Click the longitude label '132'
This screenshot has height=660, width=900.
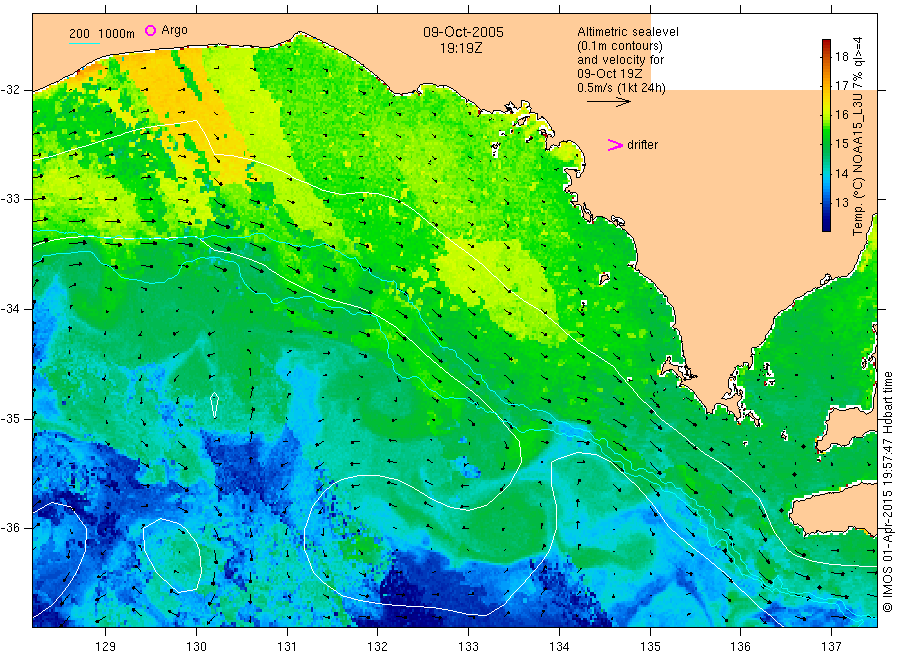pyautogui.click(x=378, y=646)
